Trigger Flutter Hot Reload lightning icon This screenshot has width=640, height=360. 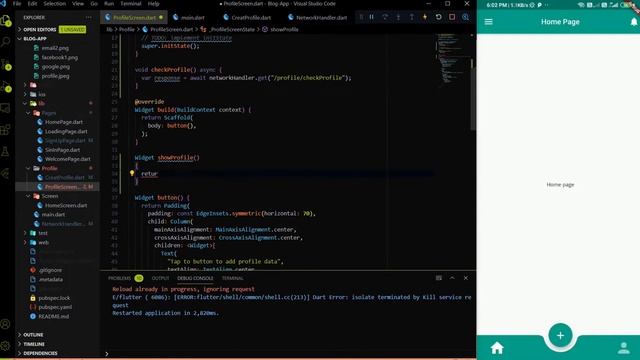pyautogui.click(x=425, y=17)
